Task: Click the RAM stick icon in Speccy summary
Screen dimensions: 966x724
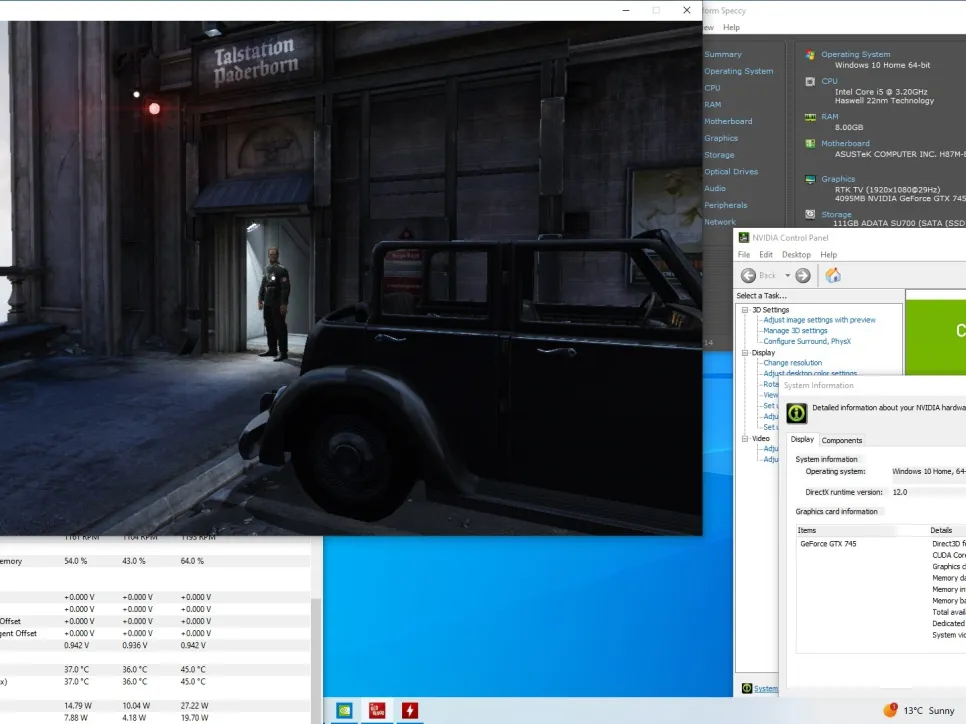Action: pos(810,117)
